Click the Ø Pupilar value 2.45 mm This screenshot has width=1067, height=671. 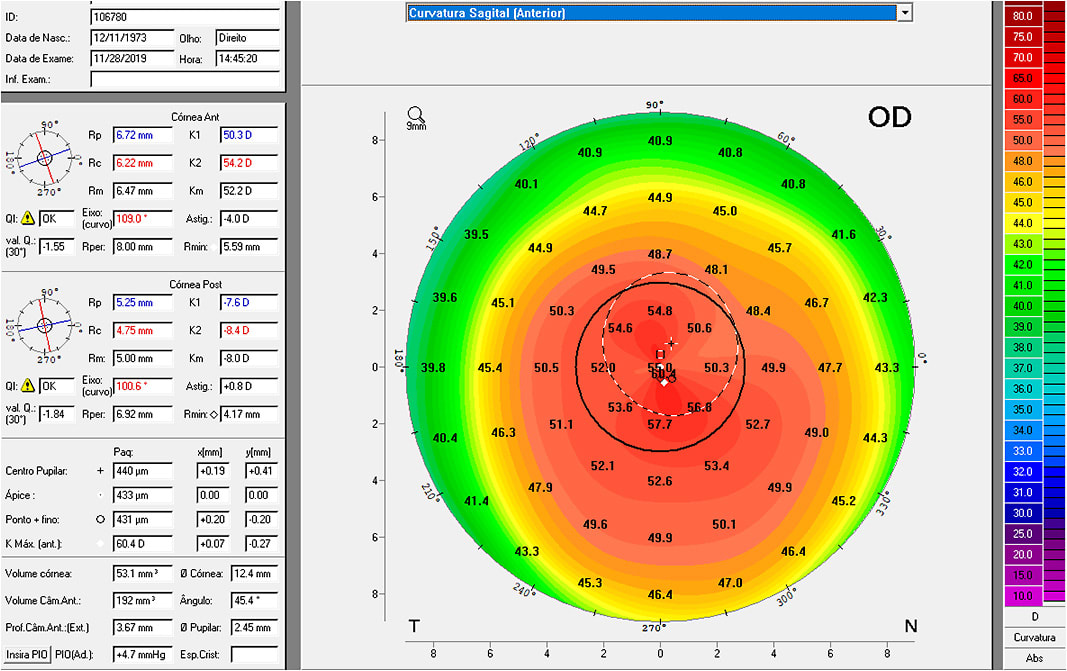coord(255,628)
